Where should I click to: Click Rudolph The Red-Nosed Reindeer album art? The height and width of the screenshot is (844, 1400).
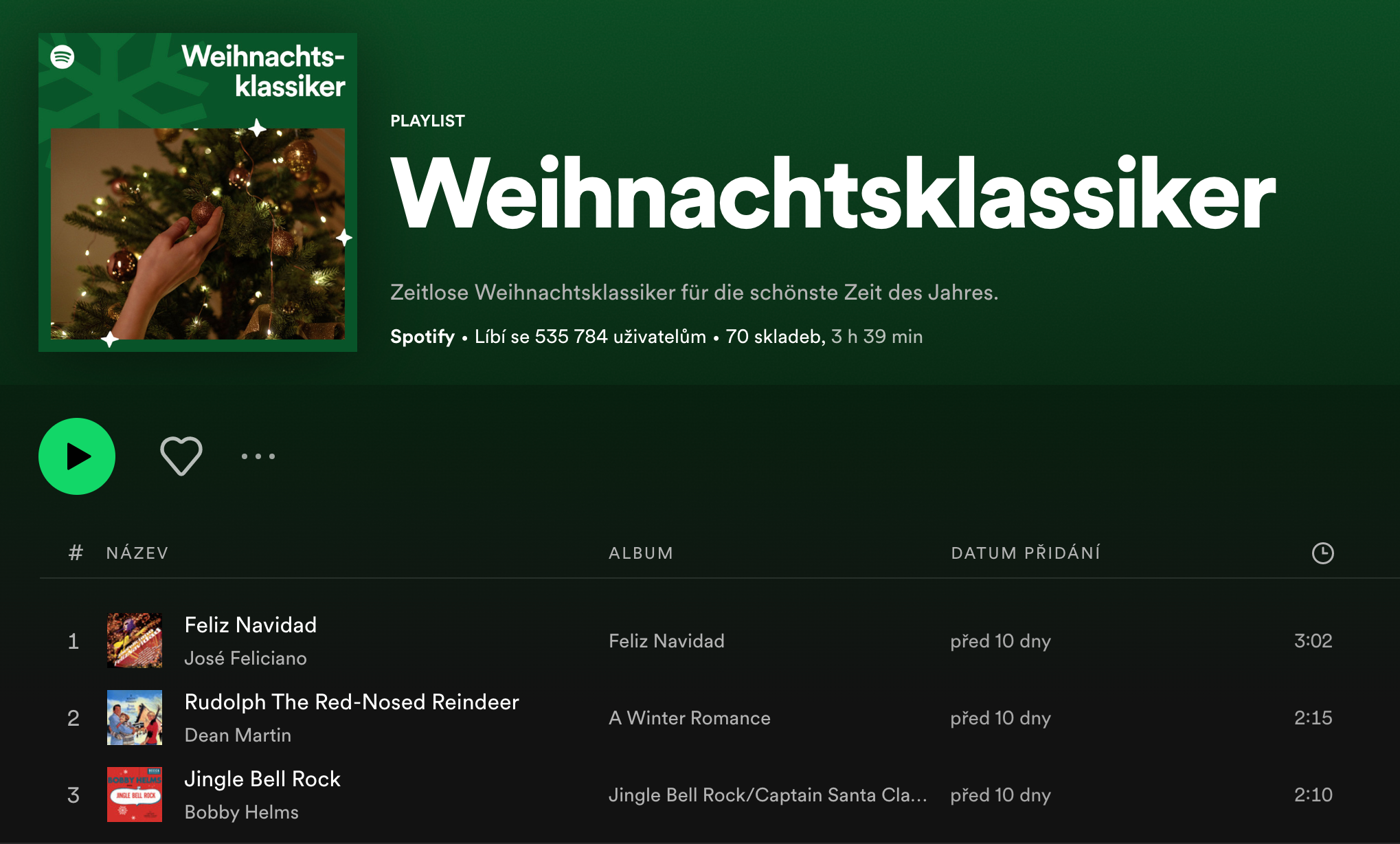coord(135,718)
